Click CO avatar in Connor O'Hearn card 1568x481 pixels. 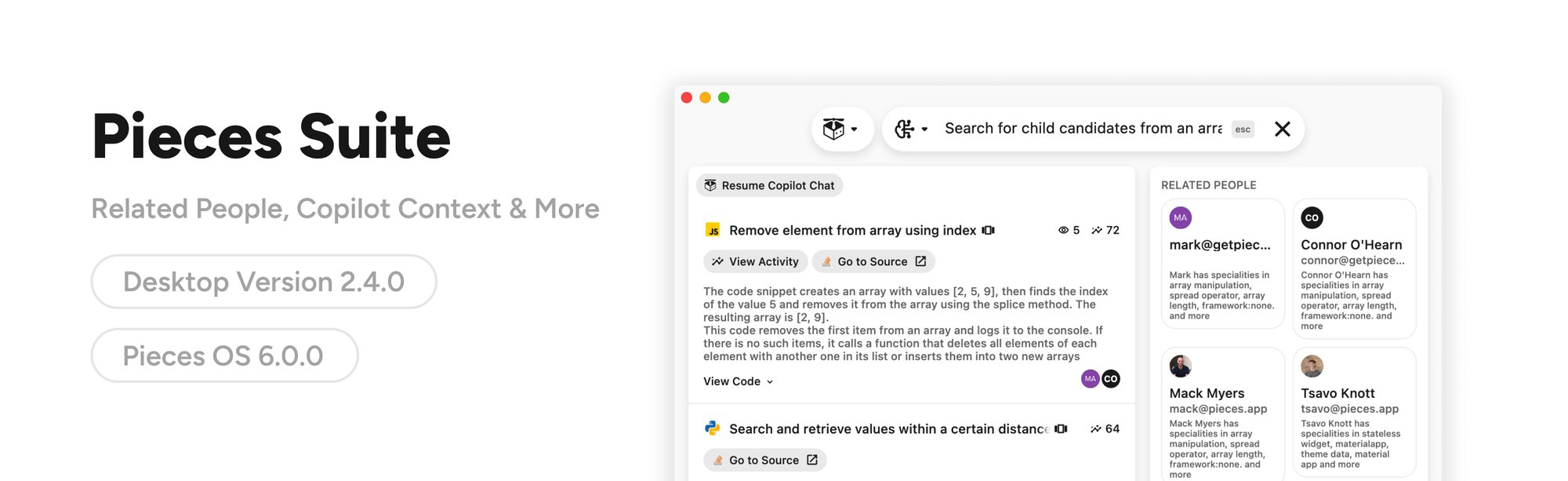(x=1312, y=218)
